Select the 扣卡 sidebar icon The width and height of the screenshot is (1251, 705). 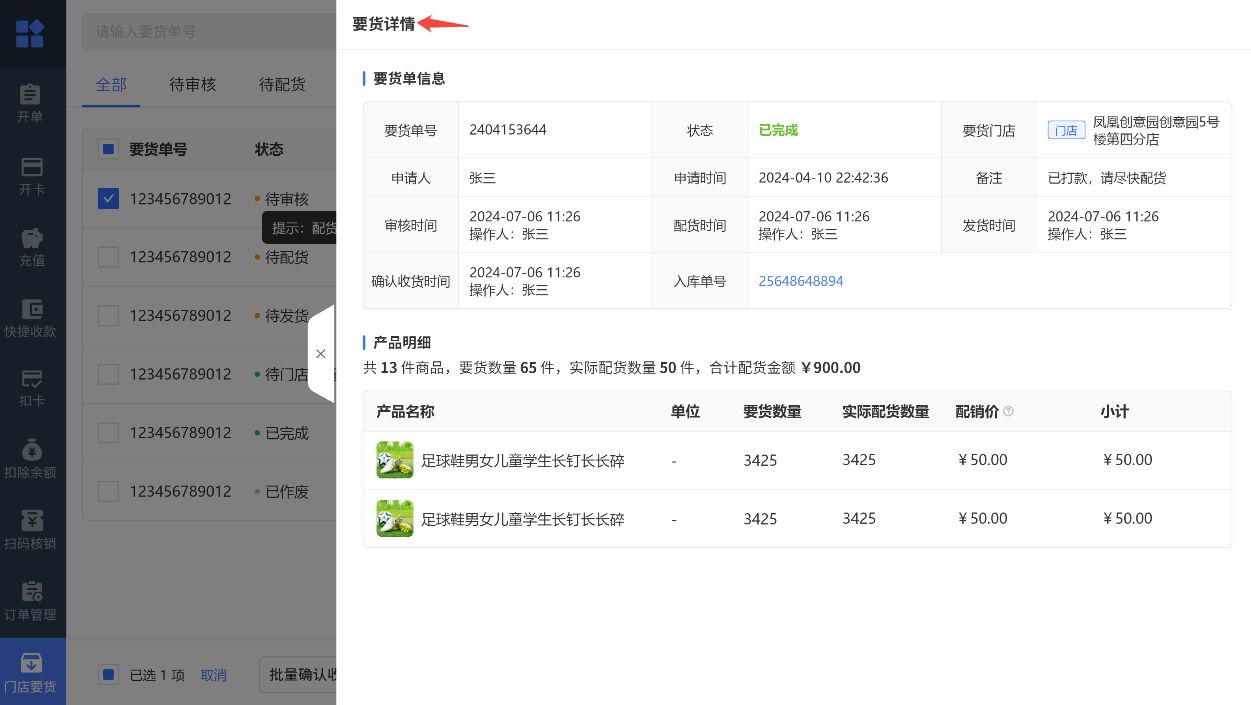tap(31, 380)
